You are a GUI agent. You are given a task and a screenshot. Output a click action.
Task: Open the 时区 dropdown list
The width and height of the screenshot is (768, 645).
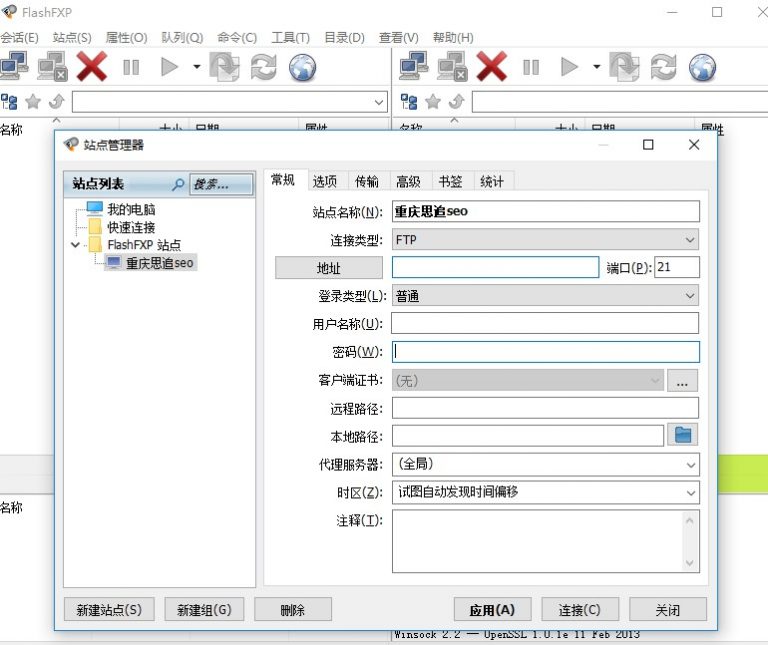tap(545, 492)
